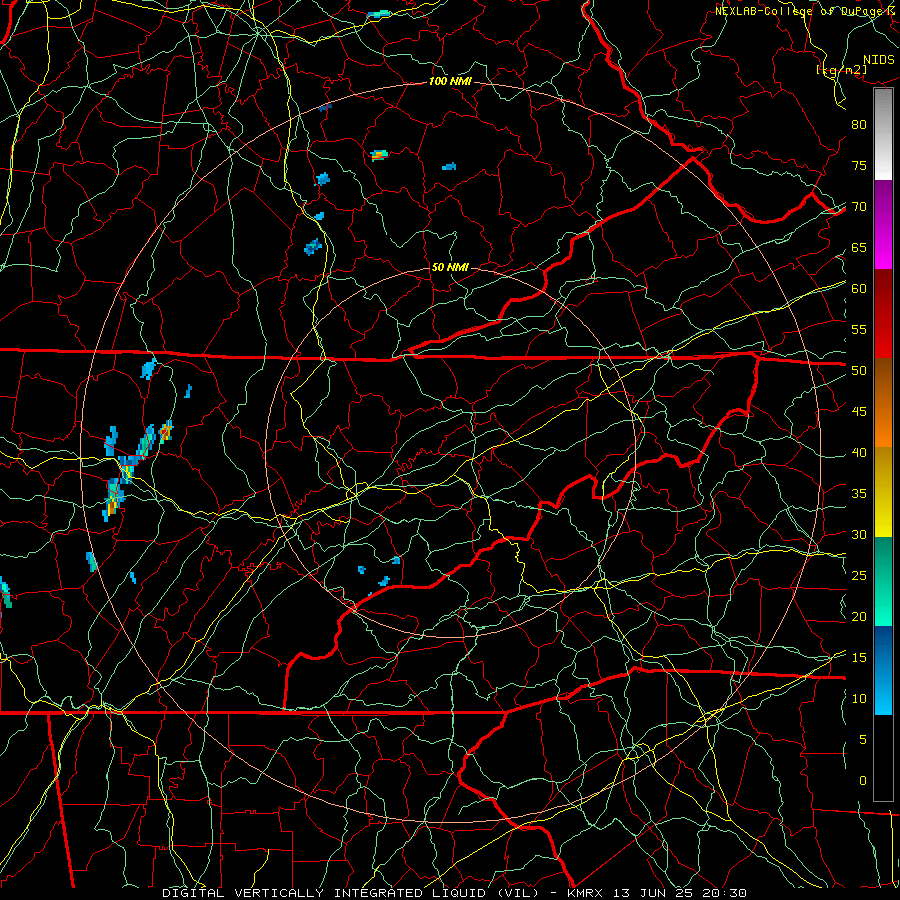Click the color scale value 45
Viewport: 900px width, 900px height.
(x=859, y=412)
